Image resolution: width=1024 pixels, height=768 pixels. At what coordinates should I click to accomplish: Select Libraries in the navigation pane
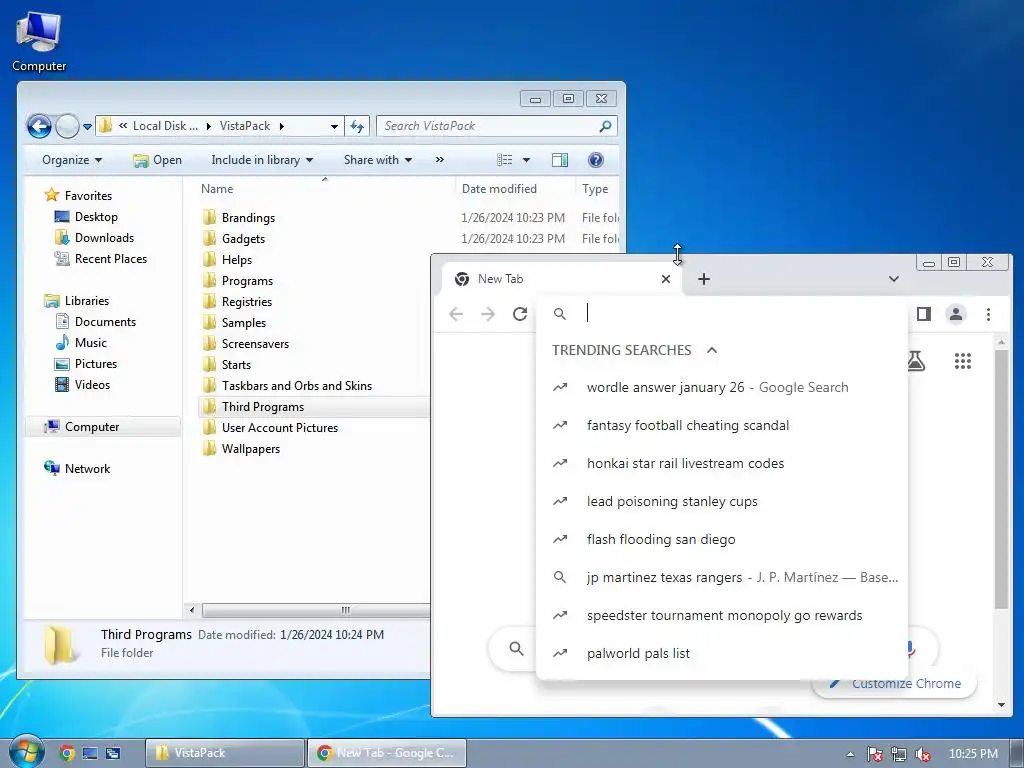tap(76, 300)
